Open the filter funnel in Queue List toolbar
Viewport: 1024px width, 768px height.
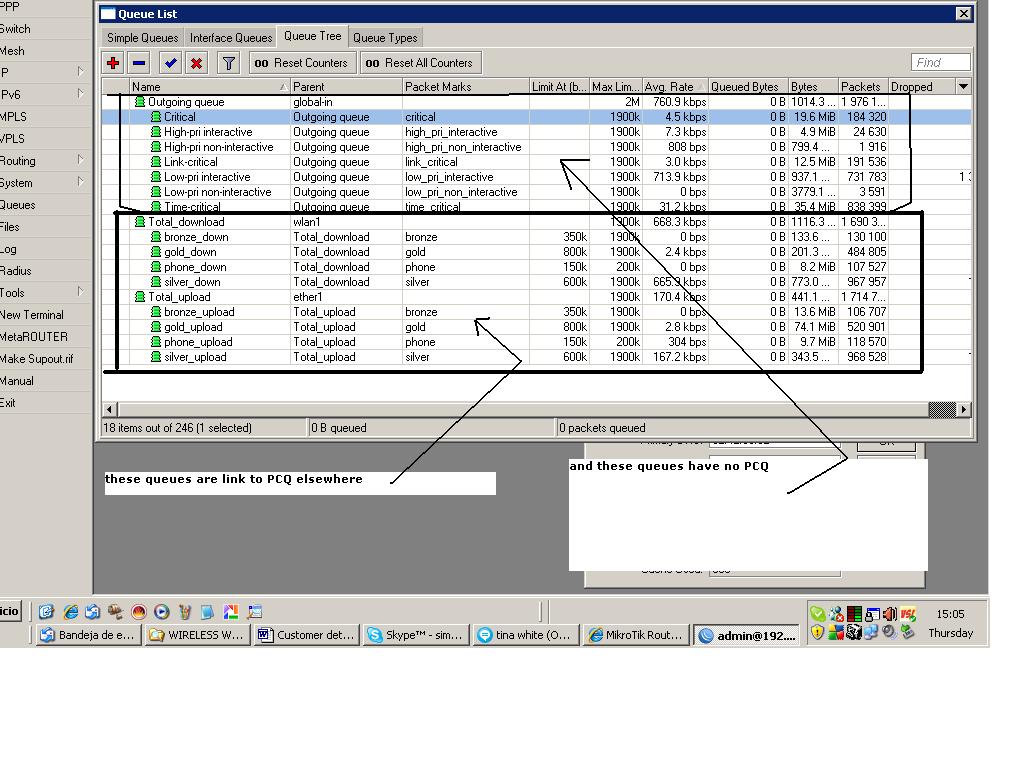pos(229,63)
